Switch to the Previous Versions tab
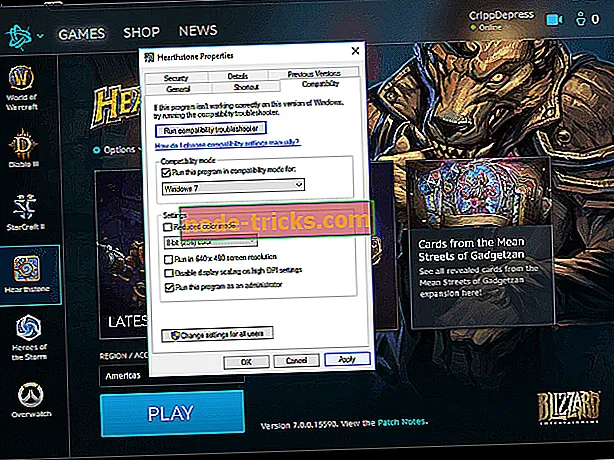The width and height of the screenshot is (614, 460). click(x=314, y=73)
